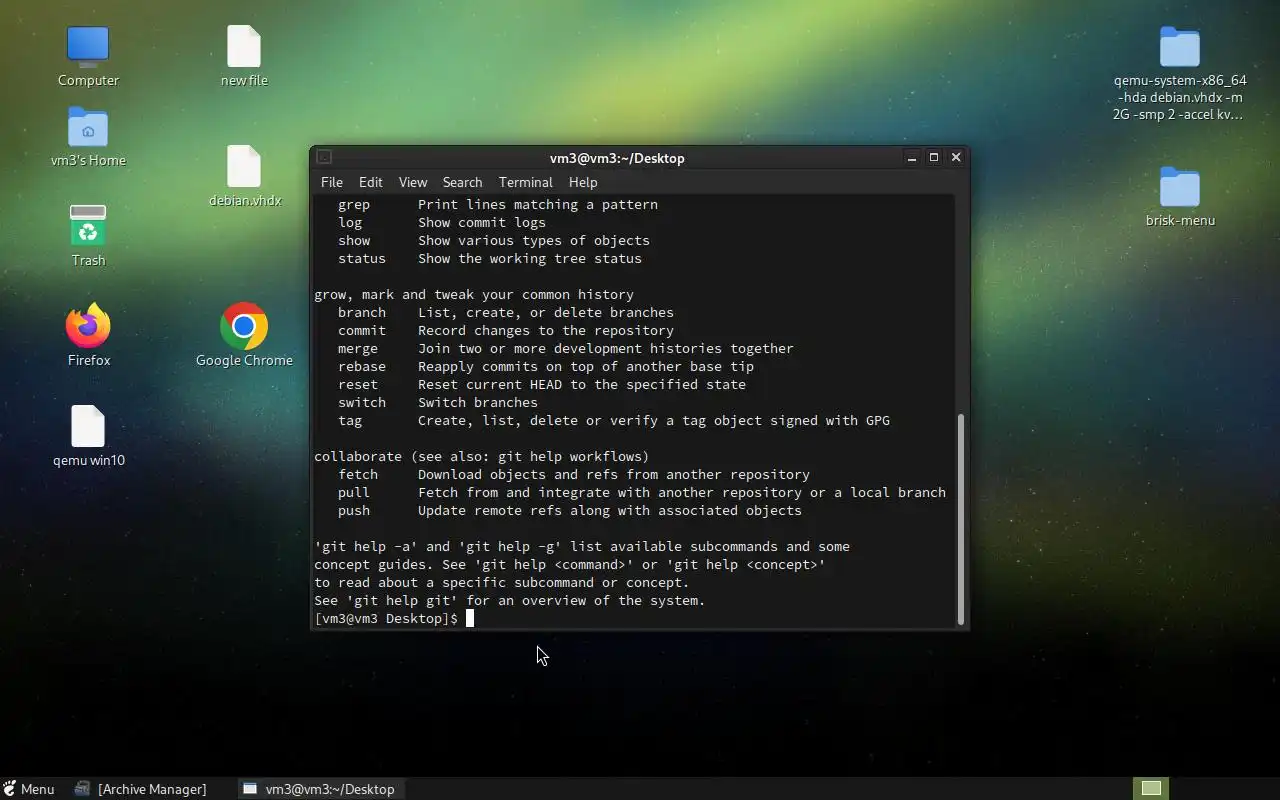Click the 'show' command line in output
Image resolution: width=1280 pixels, height=800 pixels.
[494, 241]
